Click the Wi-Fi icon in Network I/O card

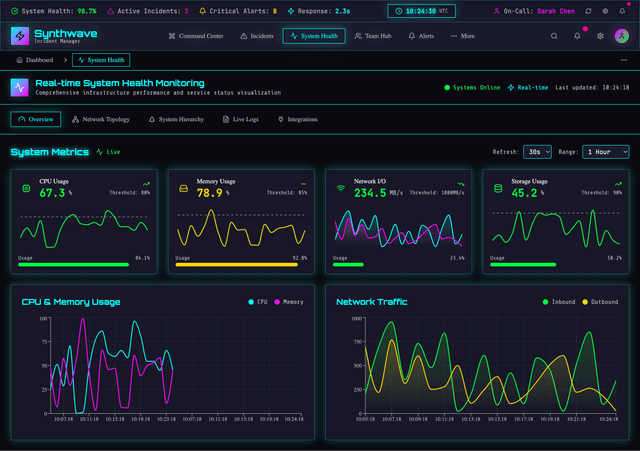click(340, 188)
